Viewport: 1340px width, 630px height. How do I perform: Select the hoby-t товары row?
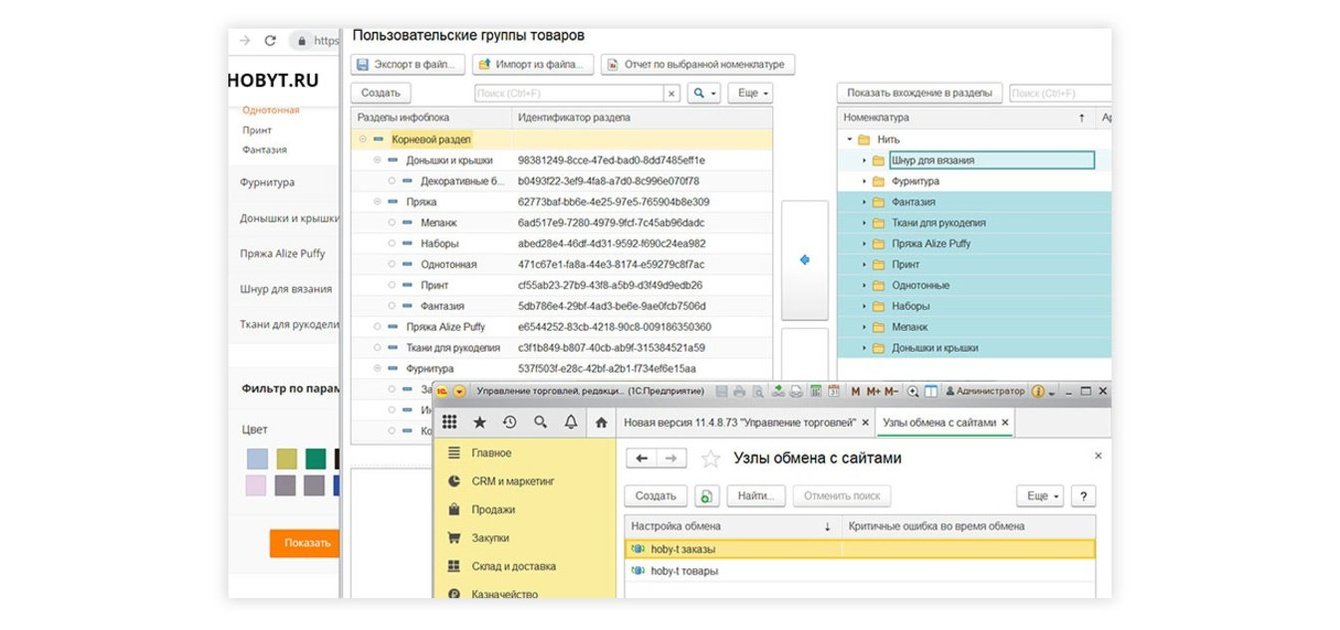[860, 571]
